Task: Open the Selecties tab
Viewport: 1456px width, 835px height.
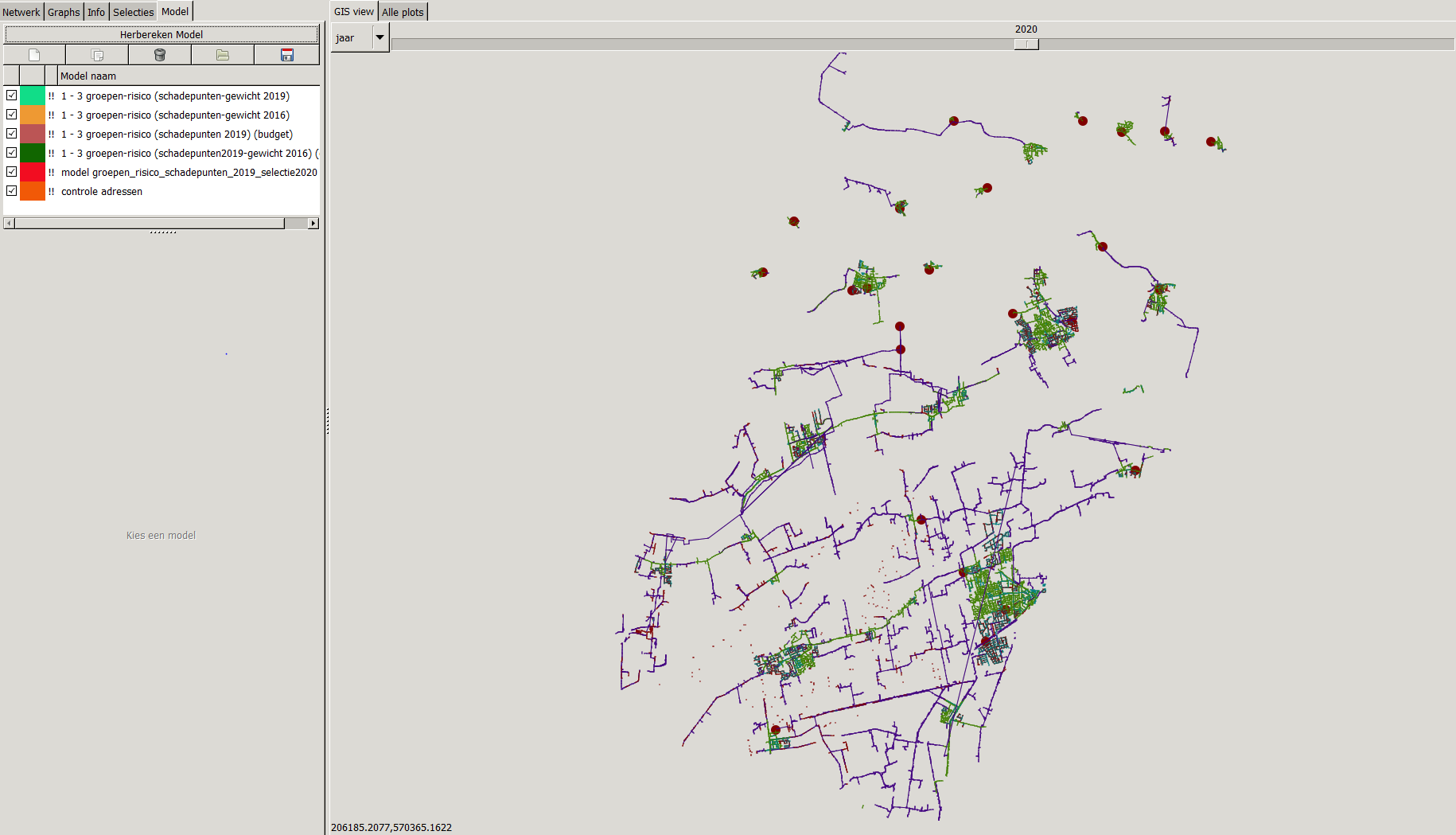Action: point(133,12)
